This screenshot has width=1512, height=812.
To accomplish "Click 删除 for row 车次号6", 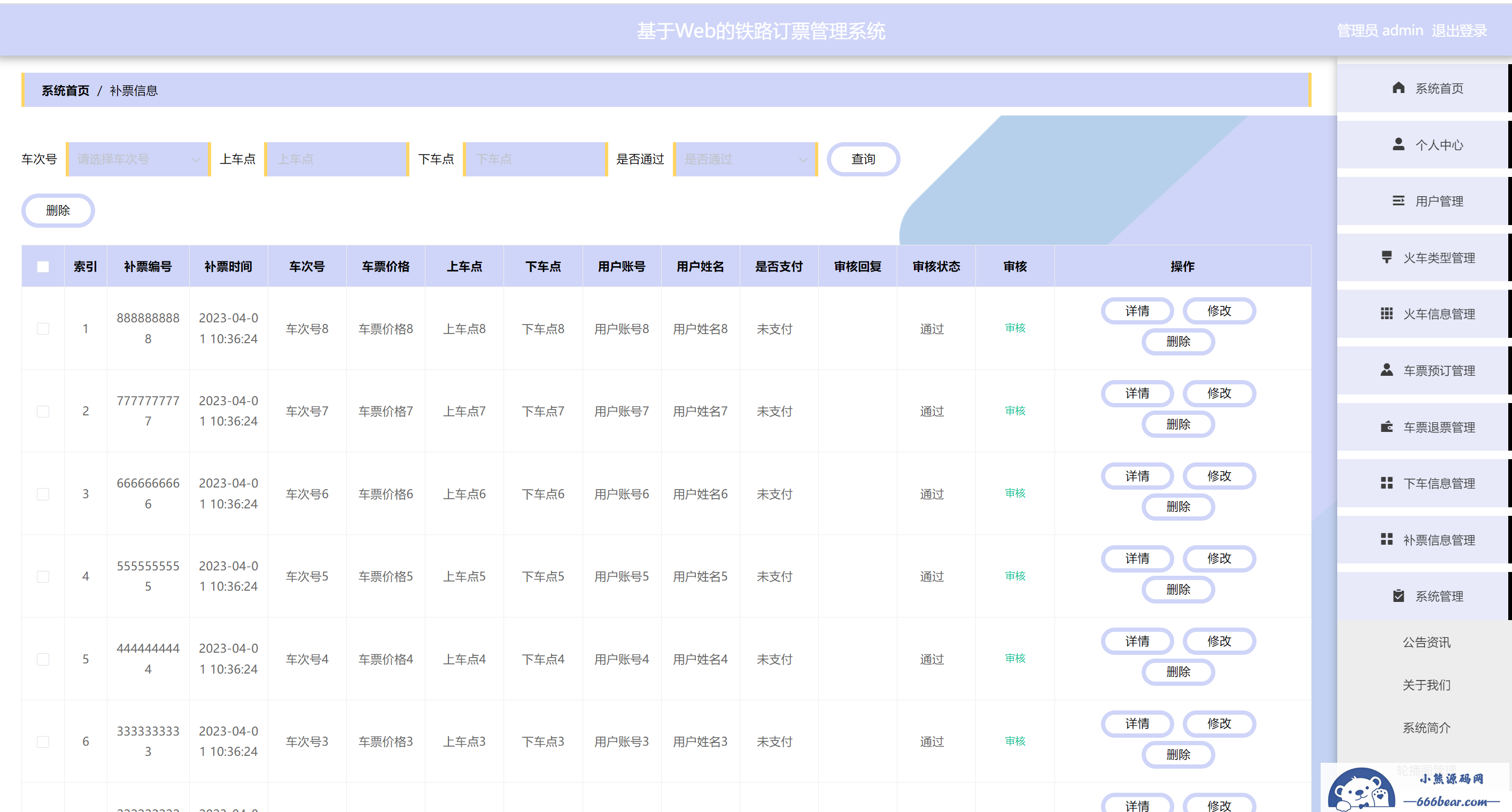I will pos(1178,507).
